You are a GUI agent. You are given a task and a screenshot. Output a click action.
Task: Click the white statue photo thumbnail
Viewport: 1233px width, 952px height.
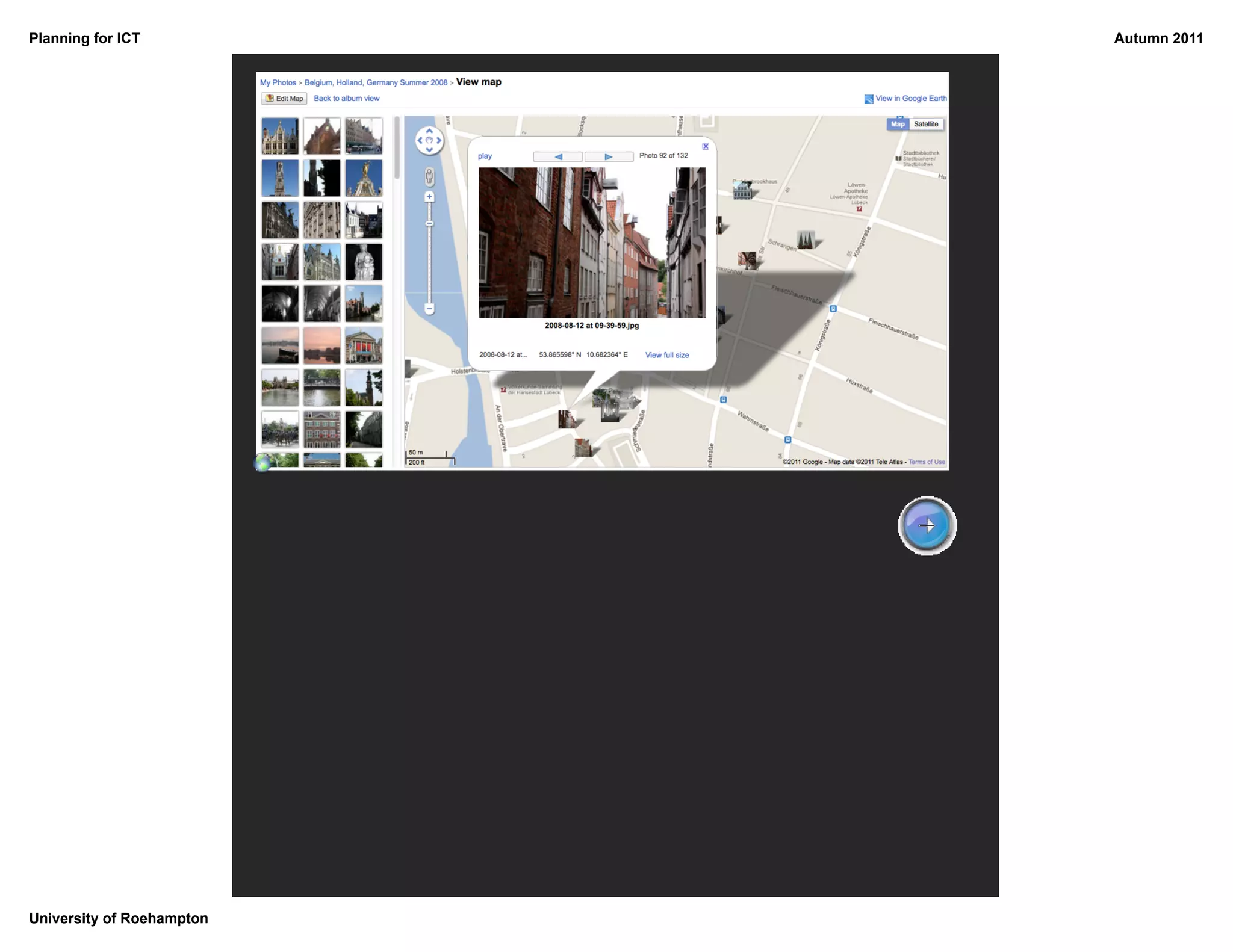tap(364, 262)
